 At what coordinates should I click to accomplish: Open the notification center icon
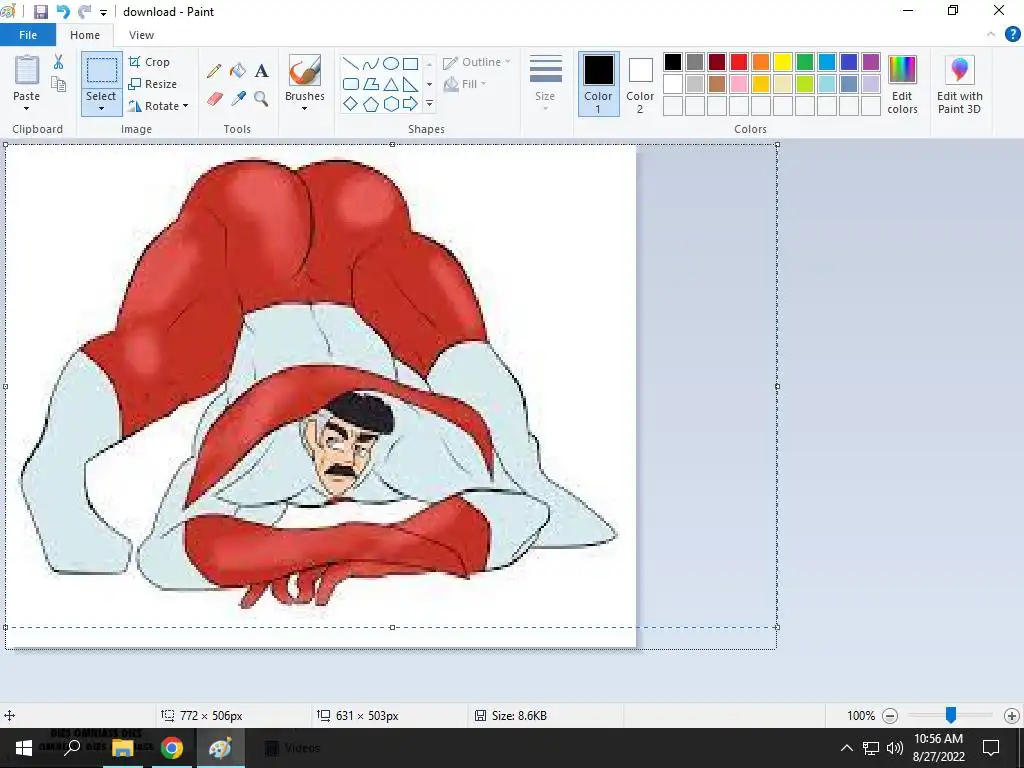[x=991, y=748]
